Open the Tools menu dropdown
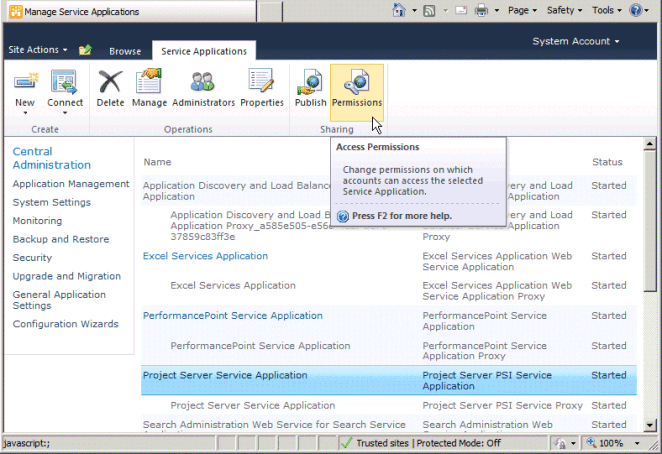 click(607, 10)
